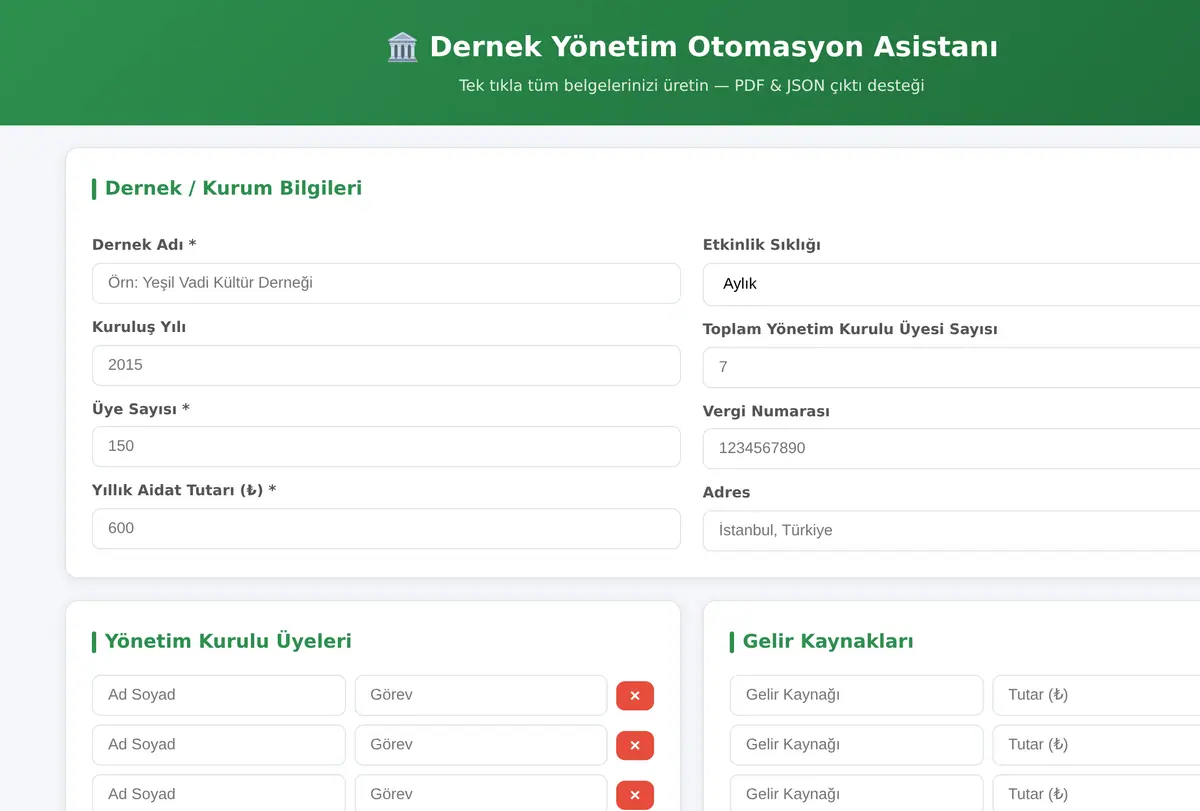Focus the Dernek Adı input field

[x=386, y=283]
